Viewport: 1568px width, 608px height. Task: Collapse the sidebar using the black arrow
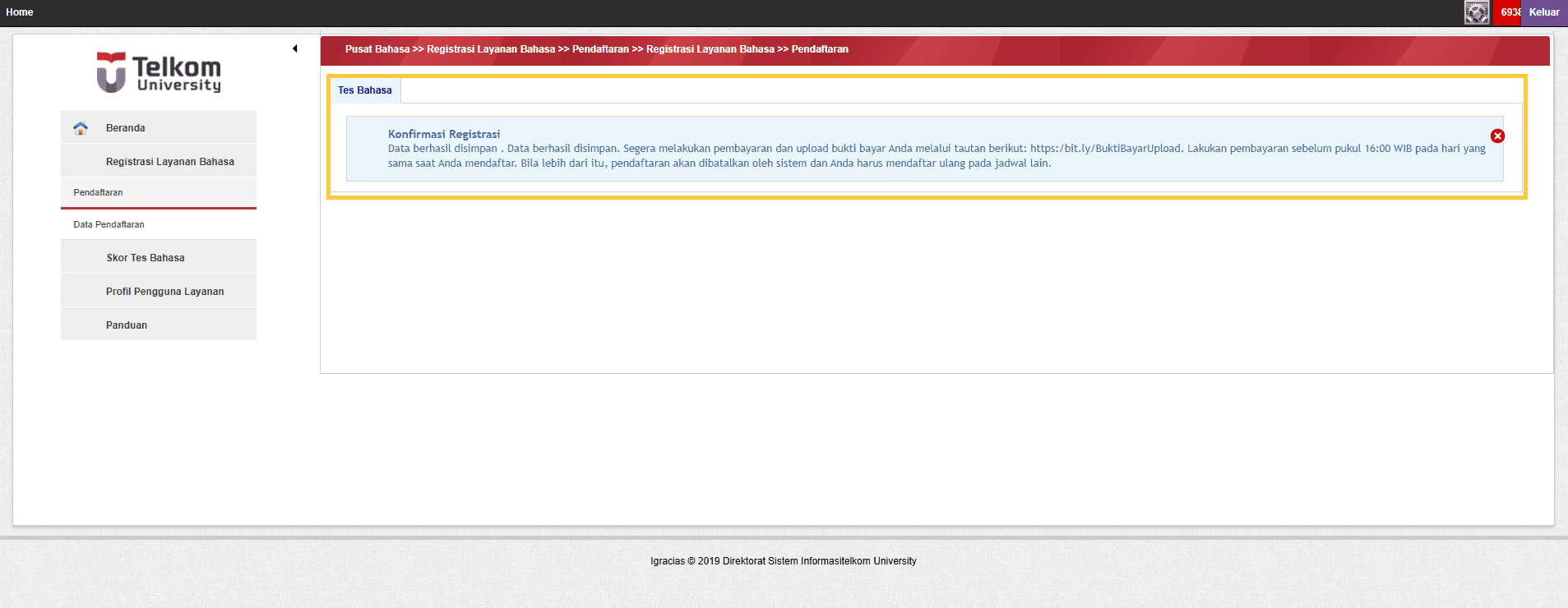pos(295,48)
